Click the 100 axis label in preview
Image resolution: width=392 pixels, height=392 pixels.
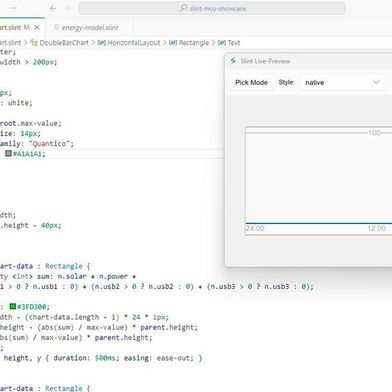click(x=374, y=133)
